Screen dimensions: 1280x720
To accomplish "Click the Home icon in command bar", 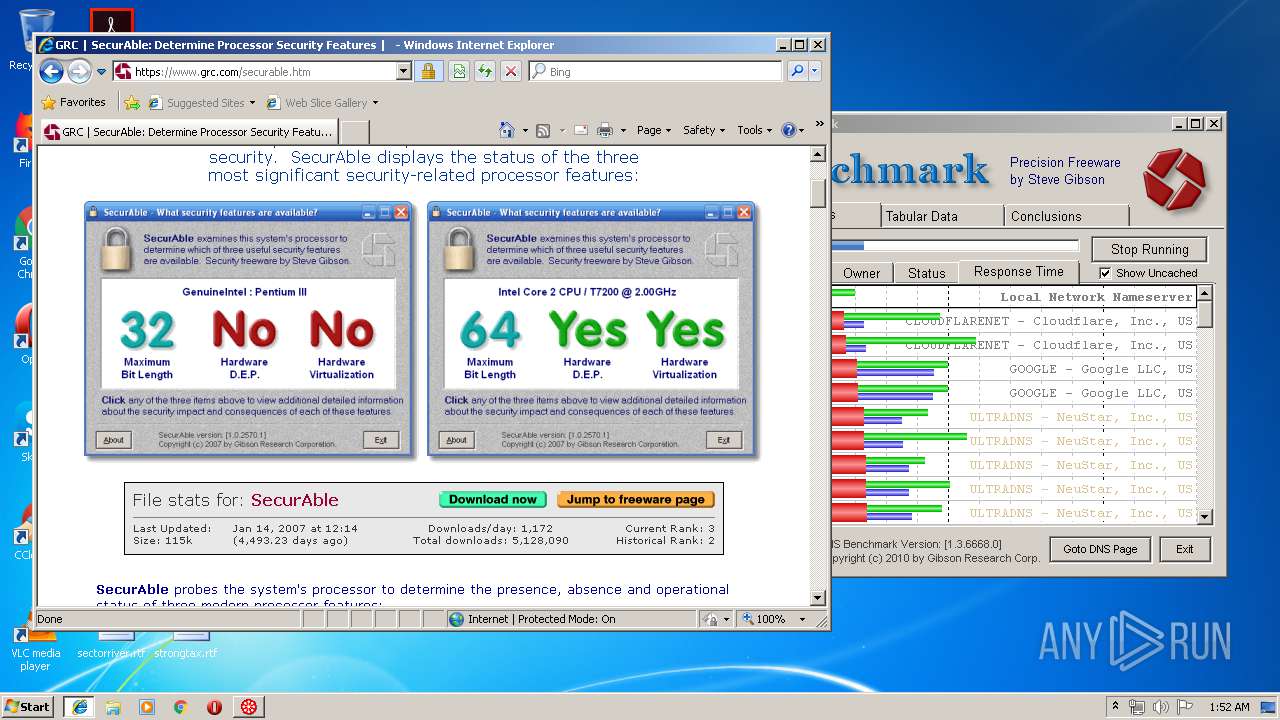I will (507, 130).
